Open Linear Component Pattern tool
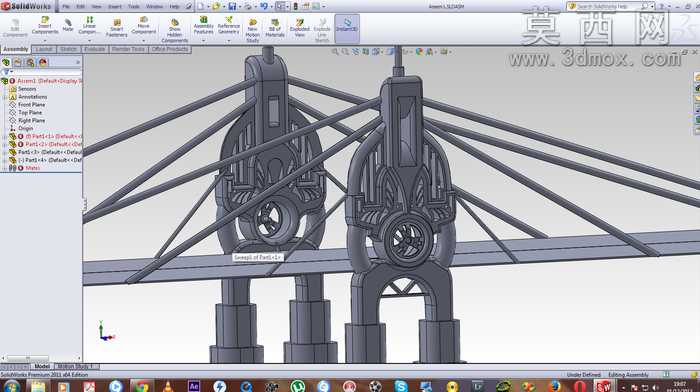Viewport: 700px width, 392px height. [x=89, y=25]
